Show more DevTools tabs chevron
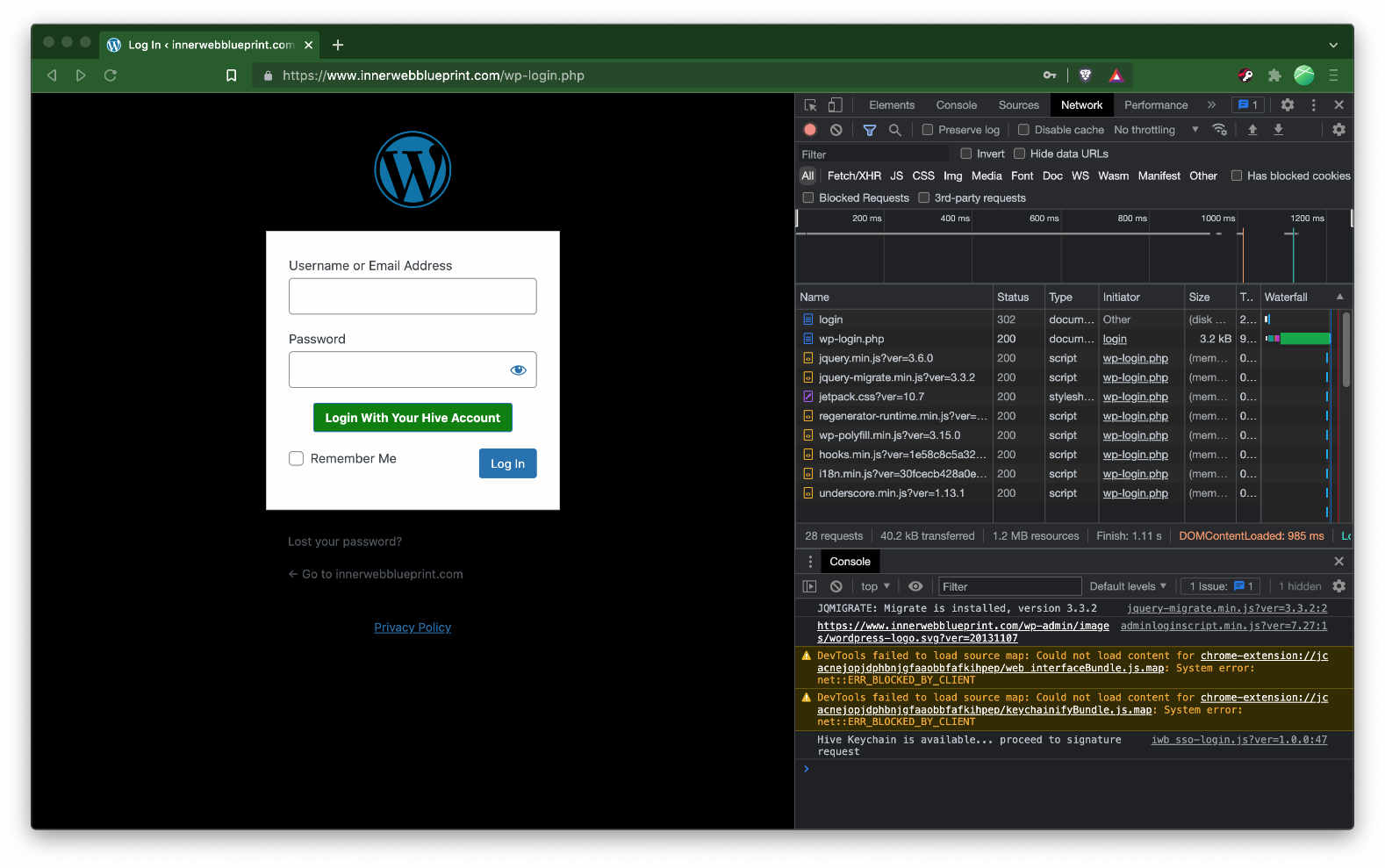The width and height of the screenshot is (1385, 868). pos(1211,105)
